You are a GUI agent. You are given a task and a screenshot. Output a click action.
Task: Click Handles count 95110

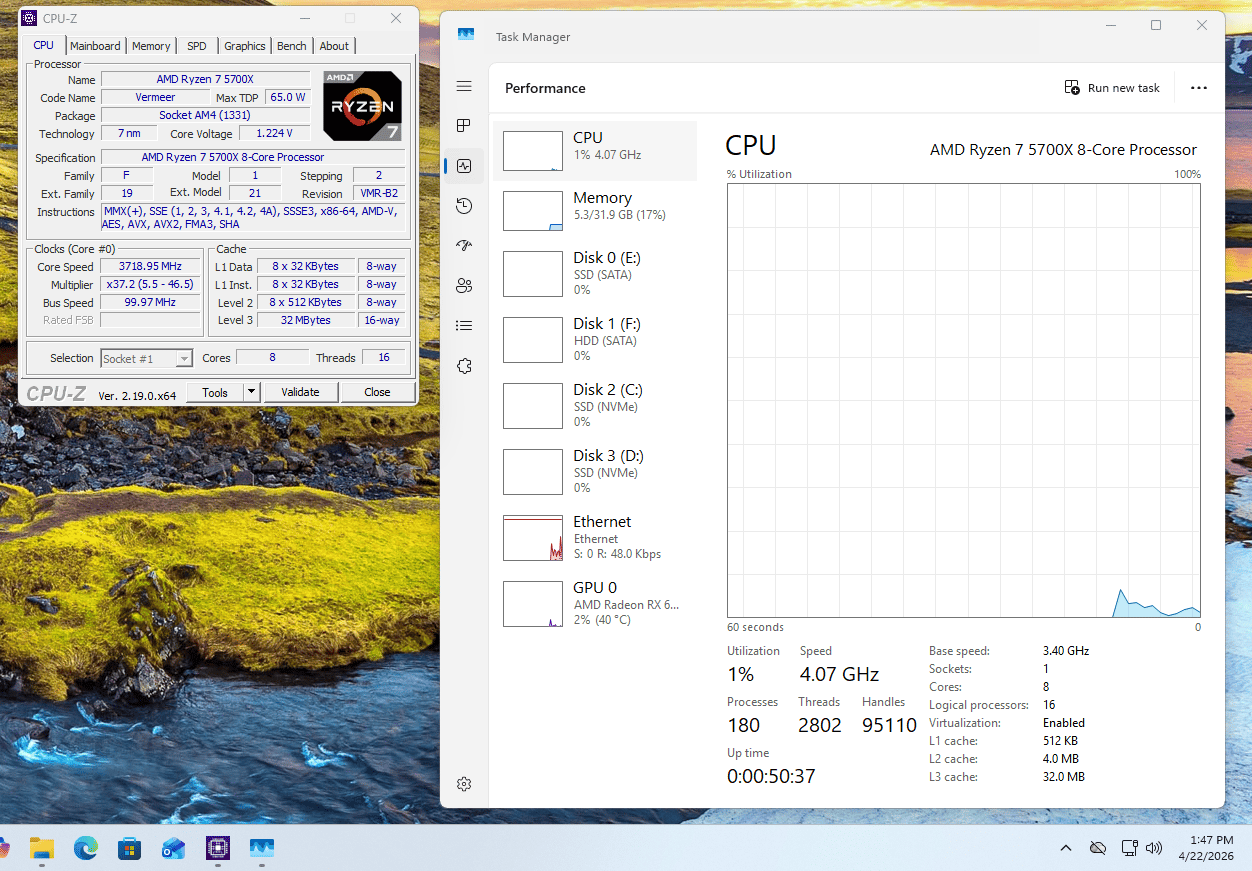pyautogui.click(x=889, y=725)
